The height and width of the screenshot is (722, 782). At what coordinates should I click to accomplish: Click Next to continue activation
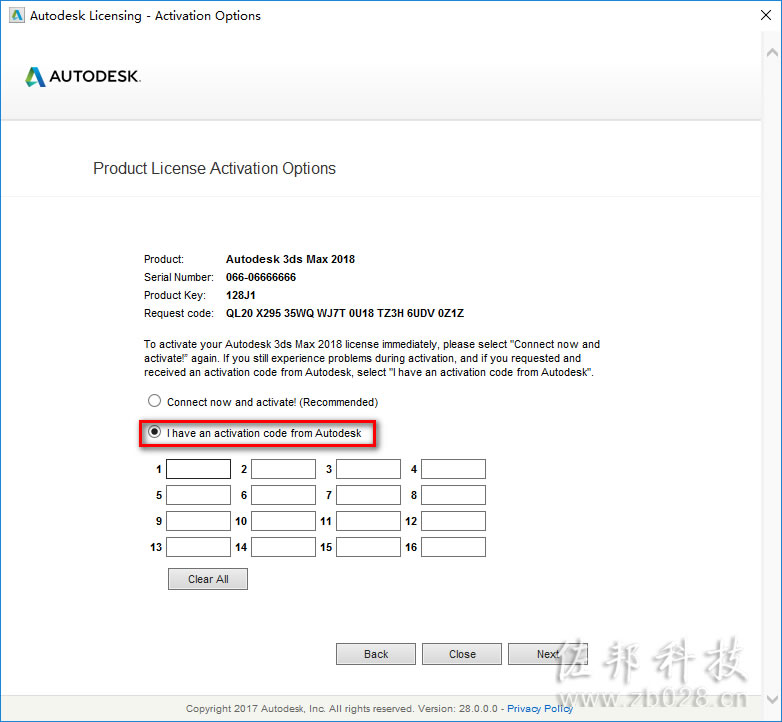(548, 654)
